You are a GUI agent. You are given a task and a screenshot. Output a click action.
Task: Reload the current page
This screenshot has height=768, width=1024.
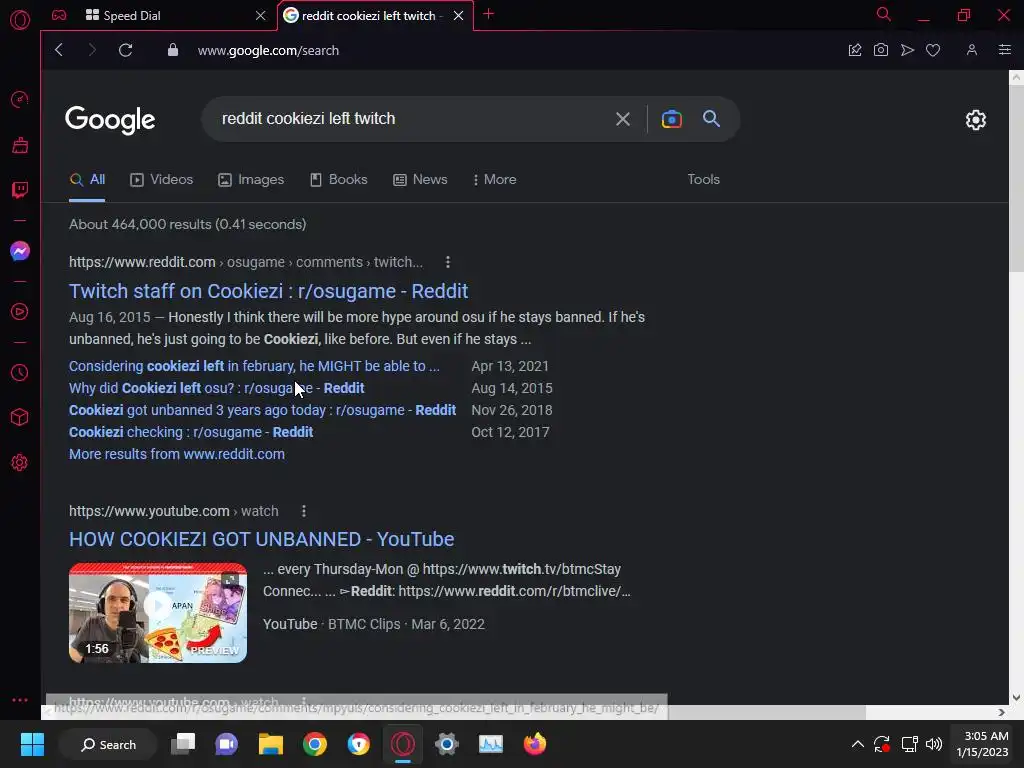pyautogui.click(x=125, y=50)
